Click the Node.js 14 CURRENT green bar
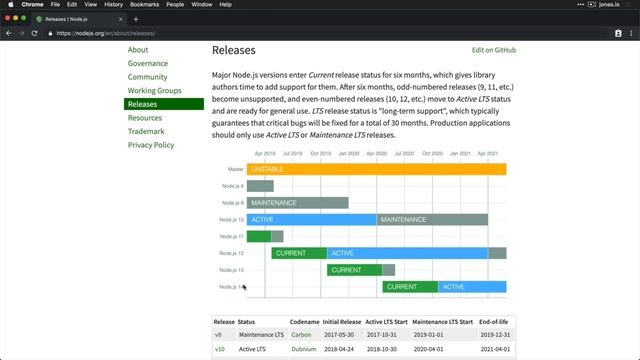The image size is (640, 360). [410, 287]
